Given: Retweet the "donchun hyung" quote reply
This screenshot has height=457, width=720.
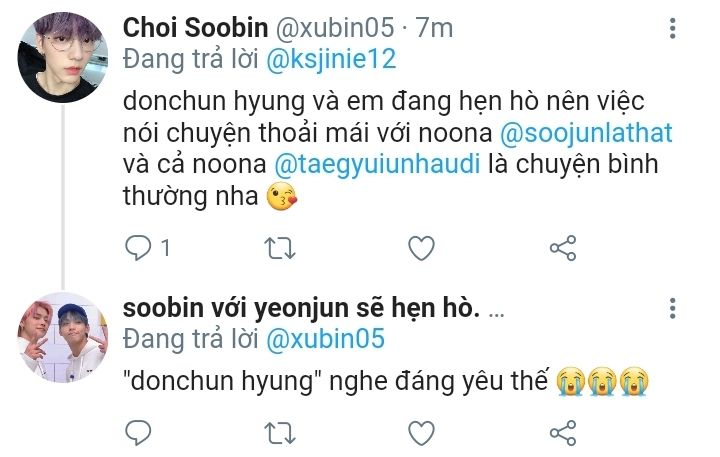Looking at the screenshot, I should 281,432.
